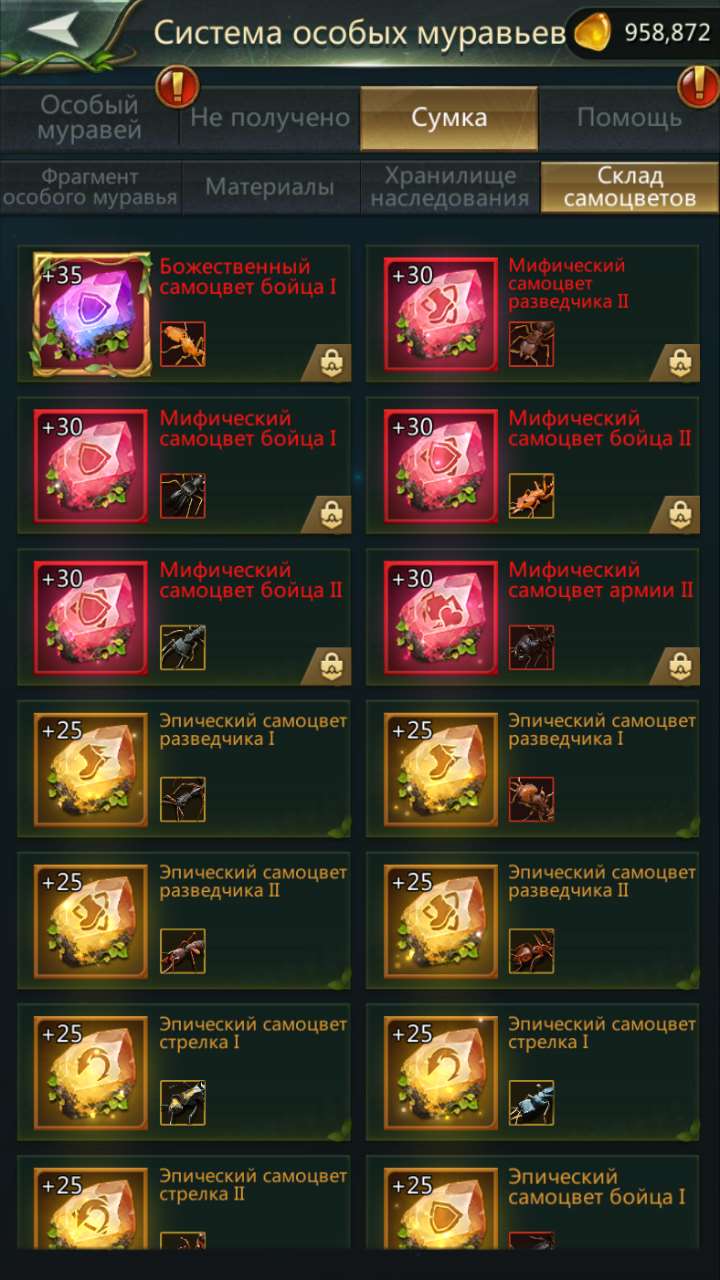This screenshot has height=1280, width=720.
Task: Select the Хранилище наследования sub-tab
Action: pos(449,187)
